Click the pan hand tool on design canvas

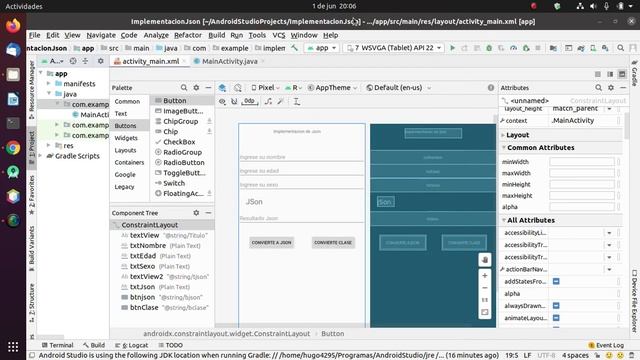pyautogui.click(x=485, y=260)
